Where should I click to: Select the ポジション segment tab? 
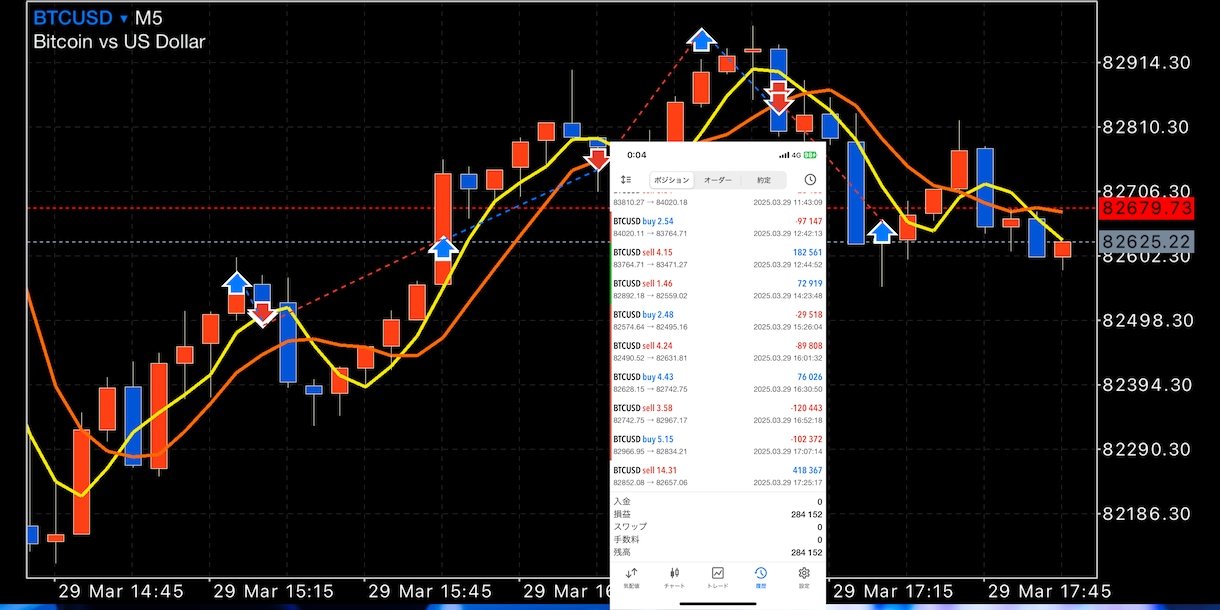tap(672, 180)
